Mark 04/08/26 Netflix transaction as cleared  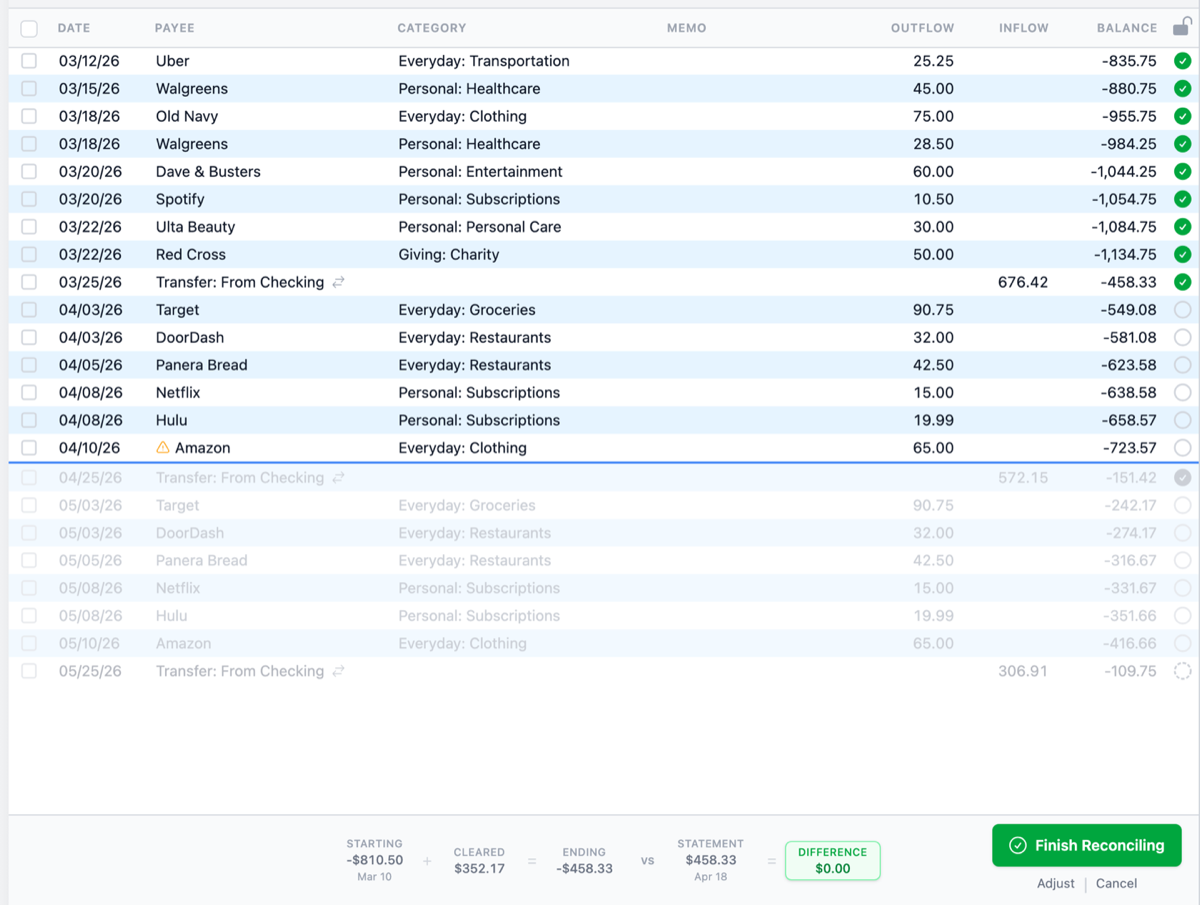[x=1182, y=392]
